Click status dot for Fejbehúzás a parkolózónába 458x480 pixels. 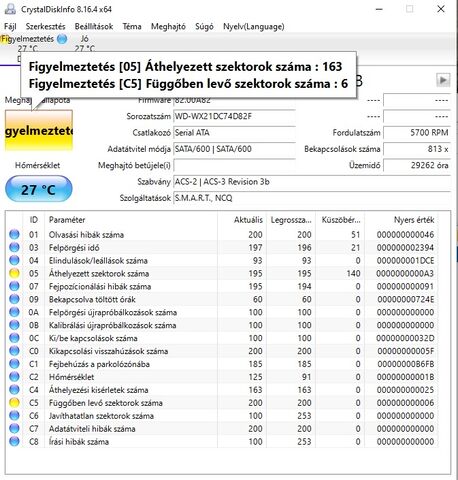(14, 364)
